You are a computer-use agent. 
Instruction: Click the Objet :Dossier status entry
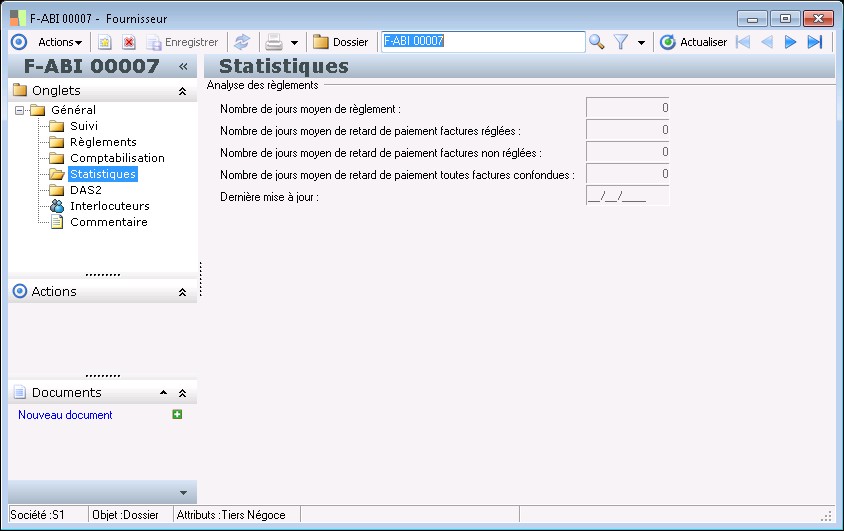pos(125,515)
